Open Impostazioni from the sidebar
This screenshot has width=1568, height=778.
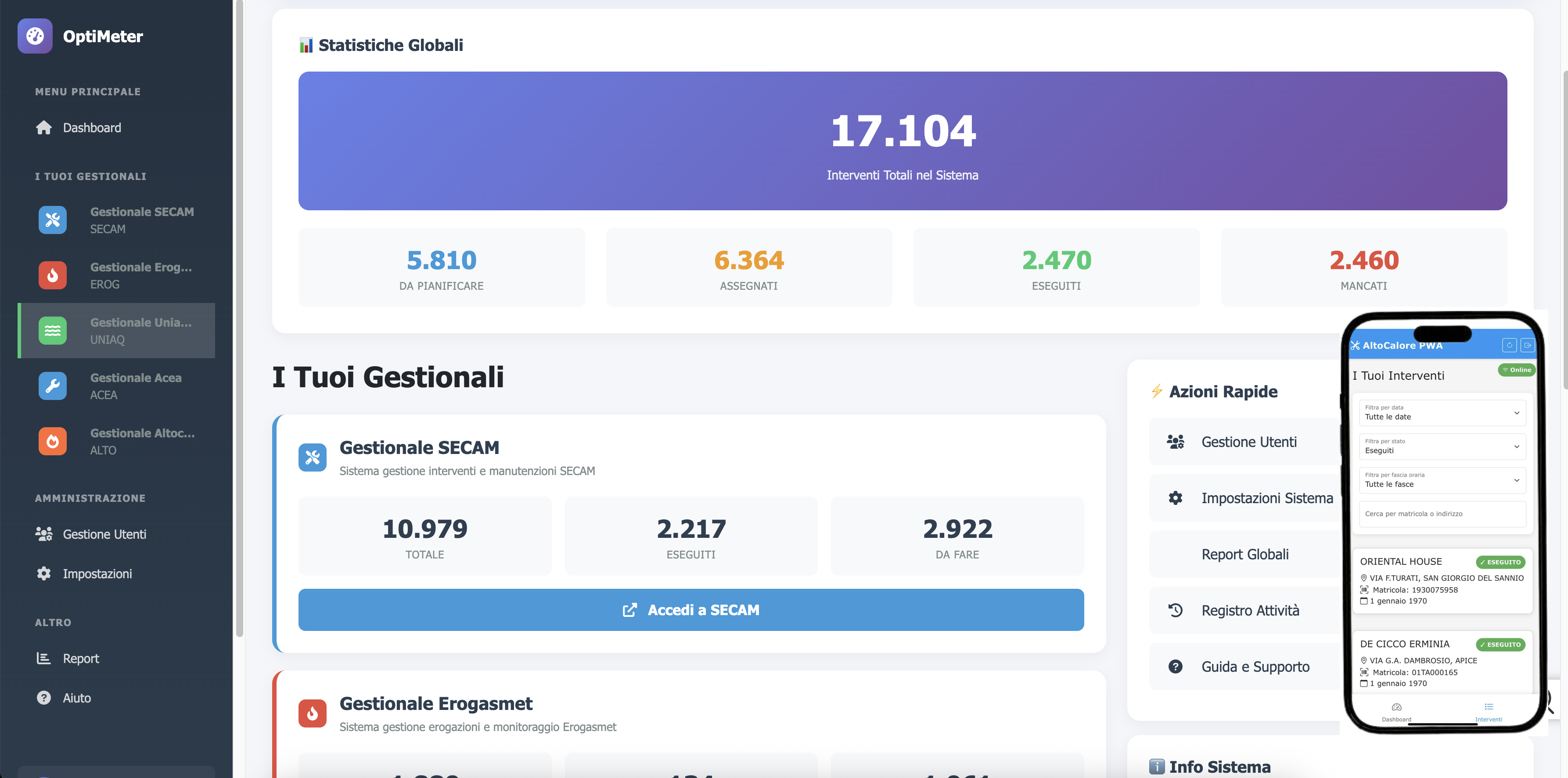click(x=84, y=573)
